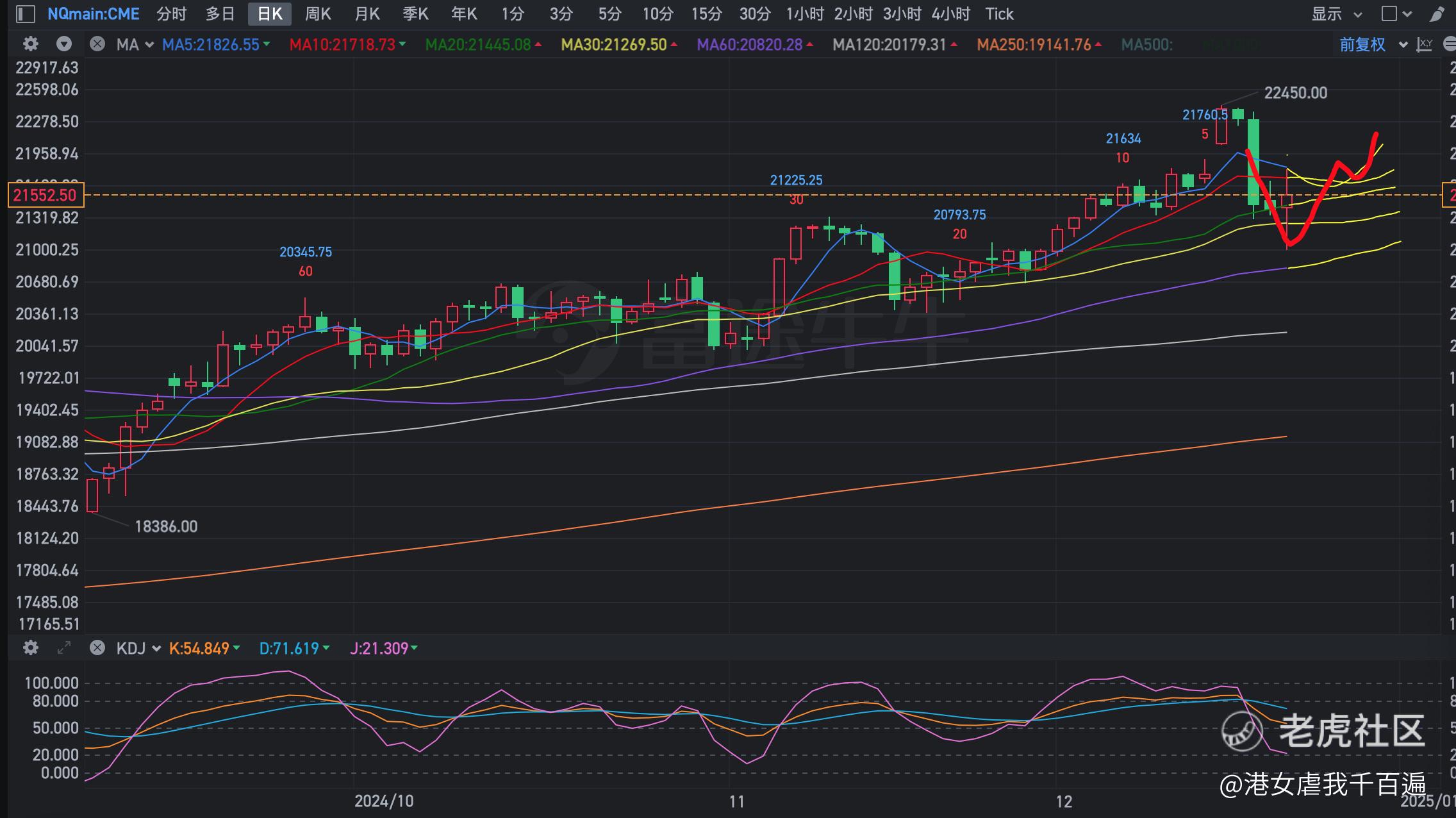
Task: Select the Tick chart button
Action: (x=999, y=14)
